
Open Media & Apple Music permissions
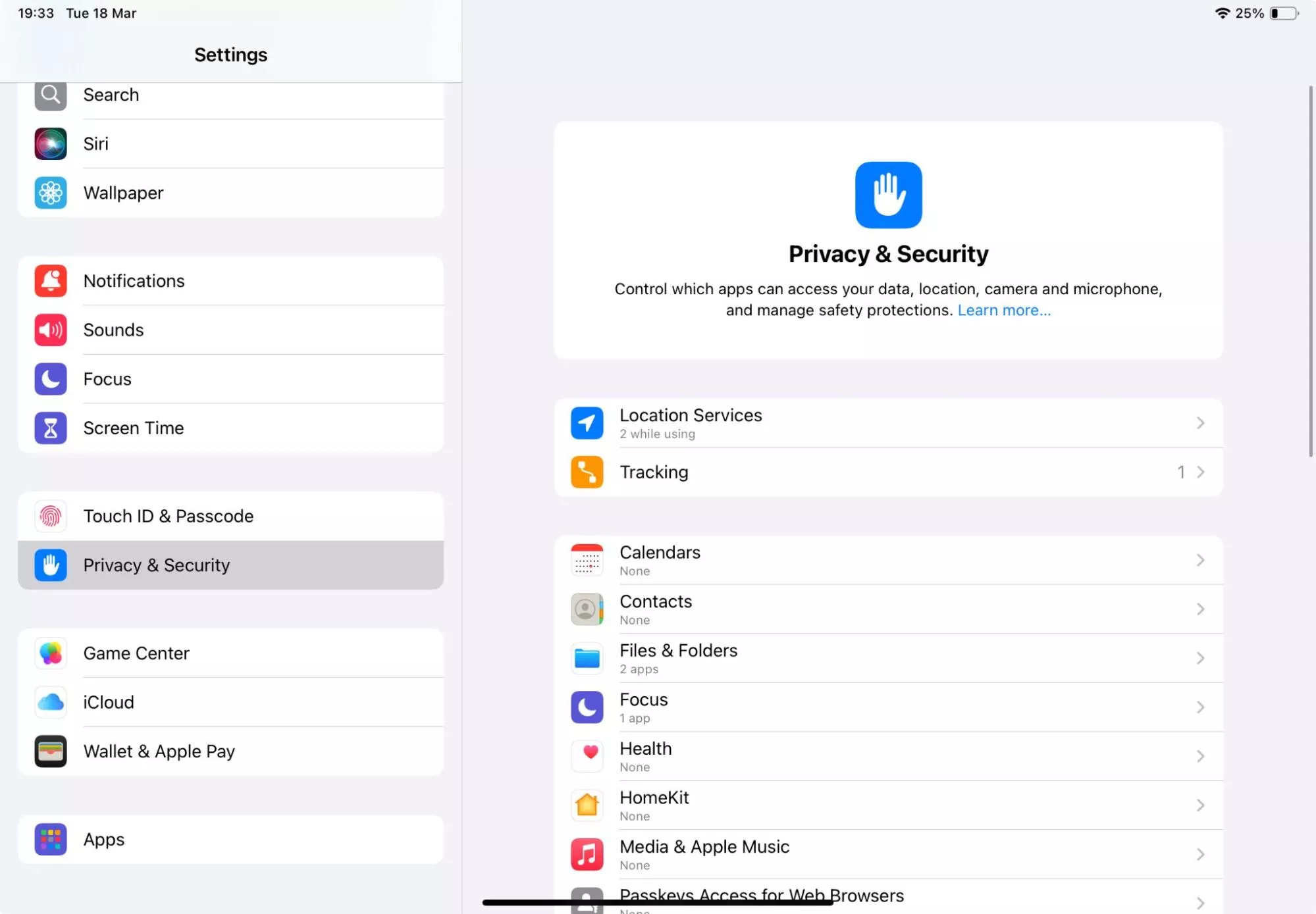pos(889,855)
